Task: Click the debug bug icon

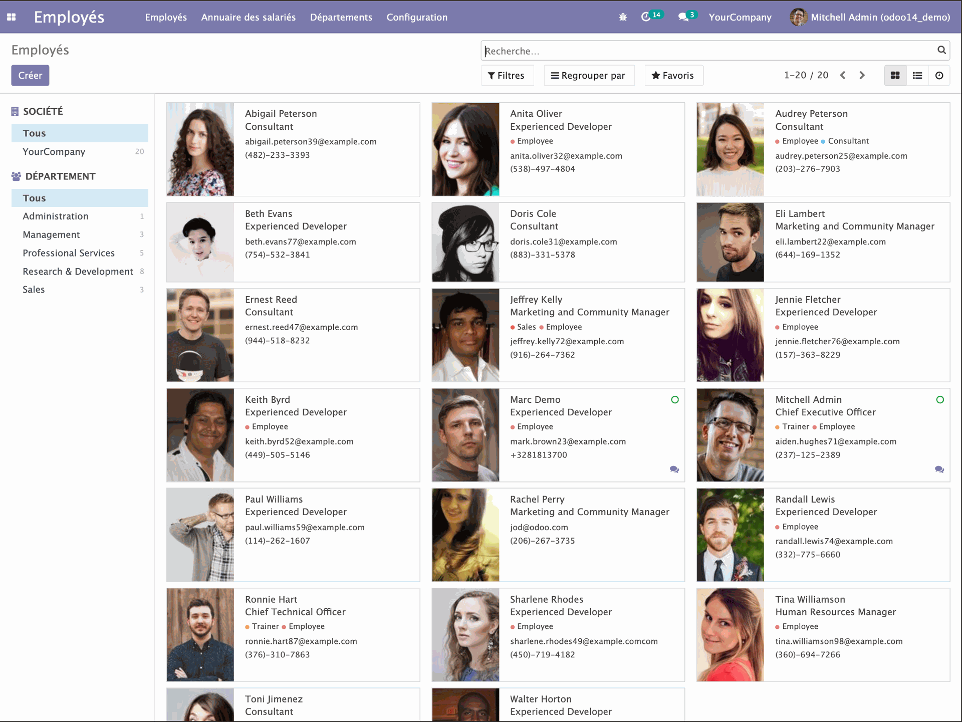Action: click(623, 17)
